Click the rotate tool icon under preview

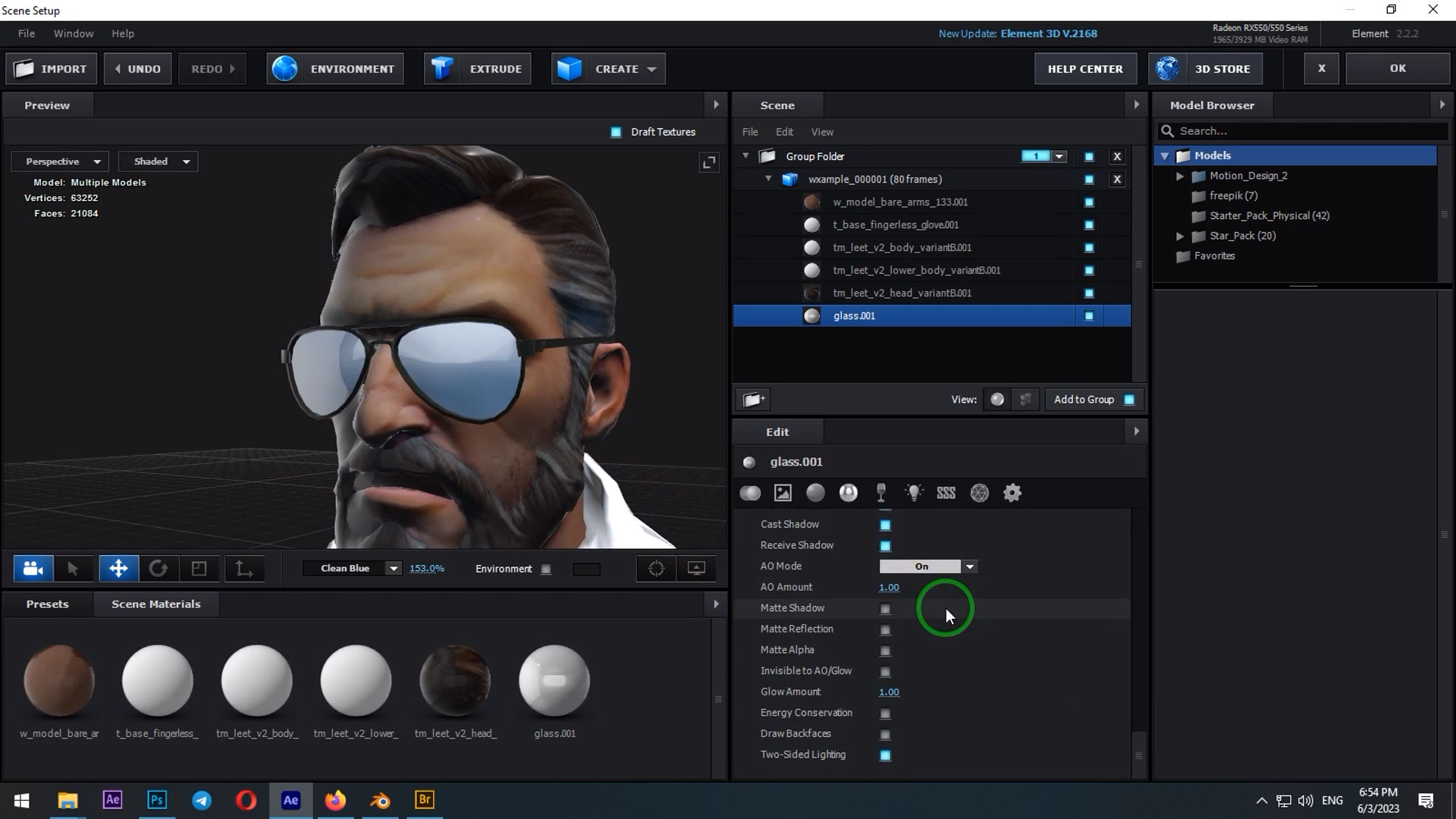click(x=158, y=569)
